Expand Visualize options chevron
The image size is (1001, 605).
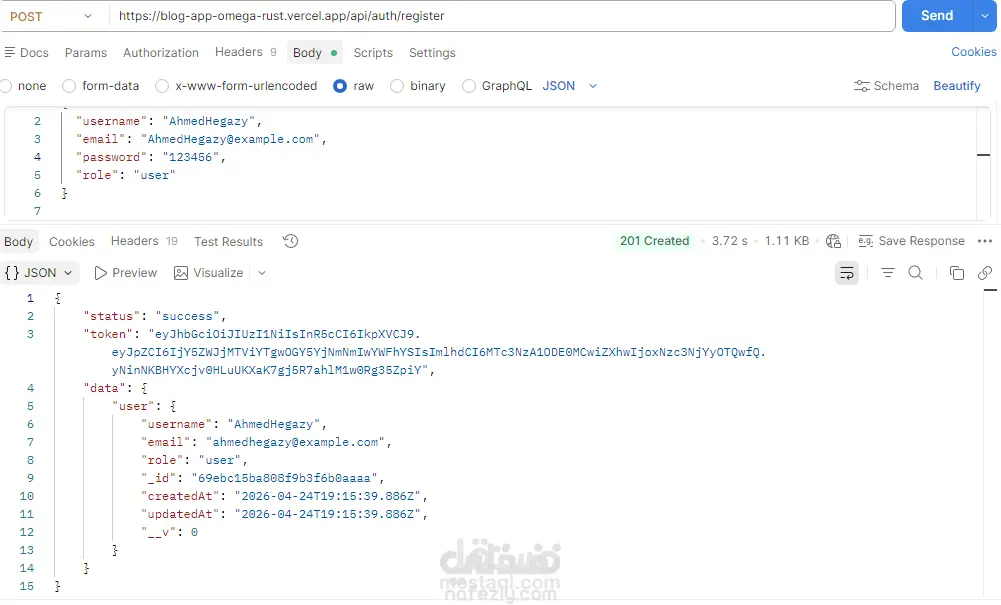[262, 273]
